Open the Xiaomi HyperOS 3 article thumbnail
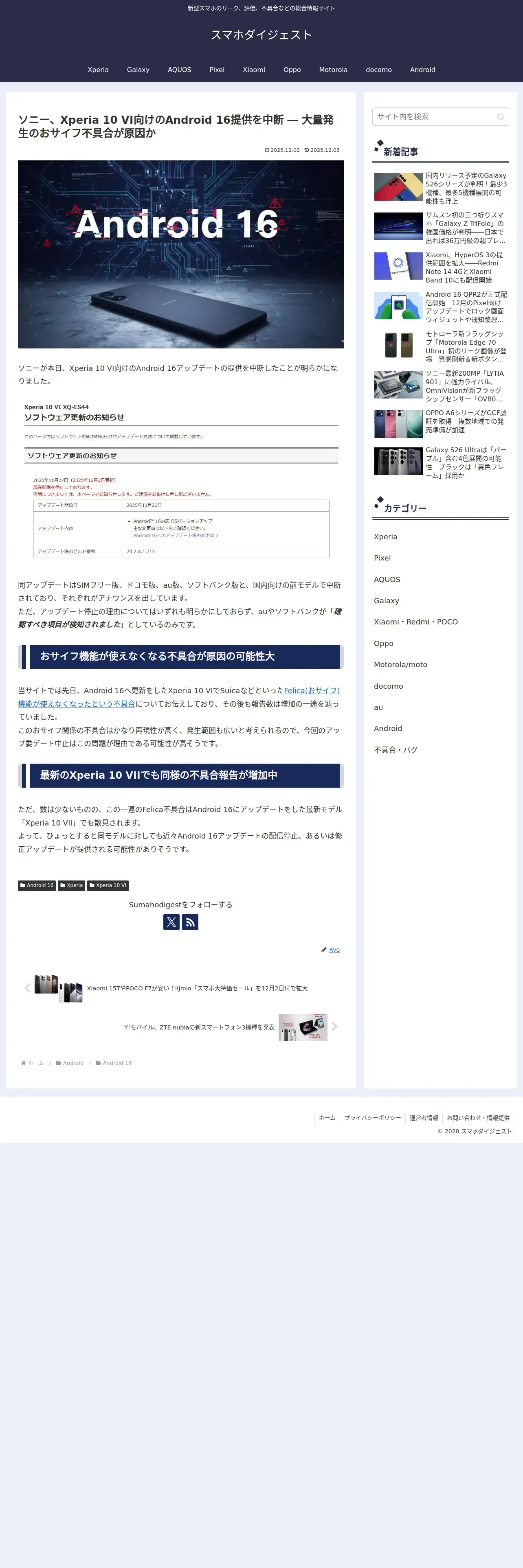This screenshot has height=1568, width=523. 398,266
